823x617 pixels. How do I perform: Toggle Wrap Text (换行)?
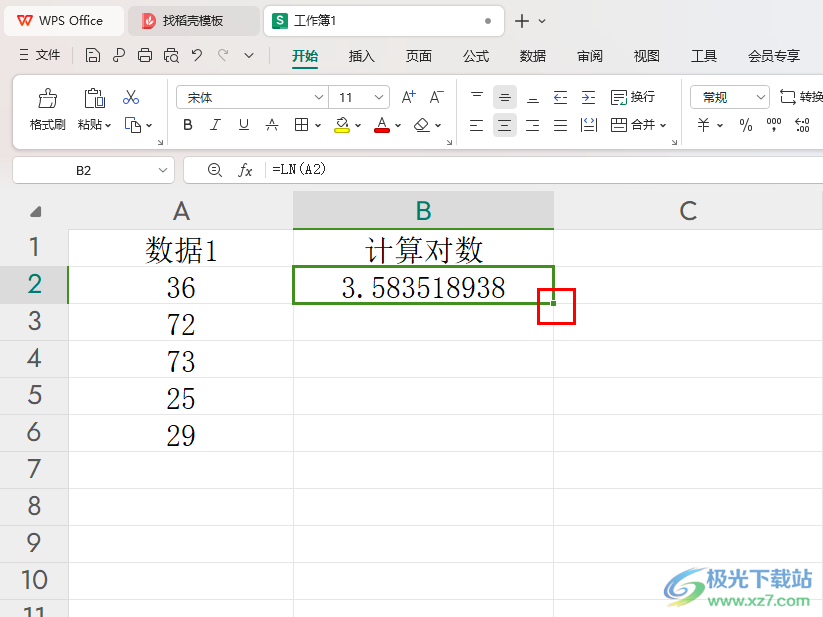point(633,98)
